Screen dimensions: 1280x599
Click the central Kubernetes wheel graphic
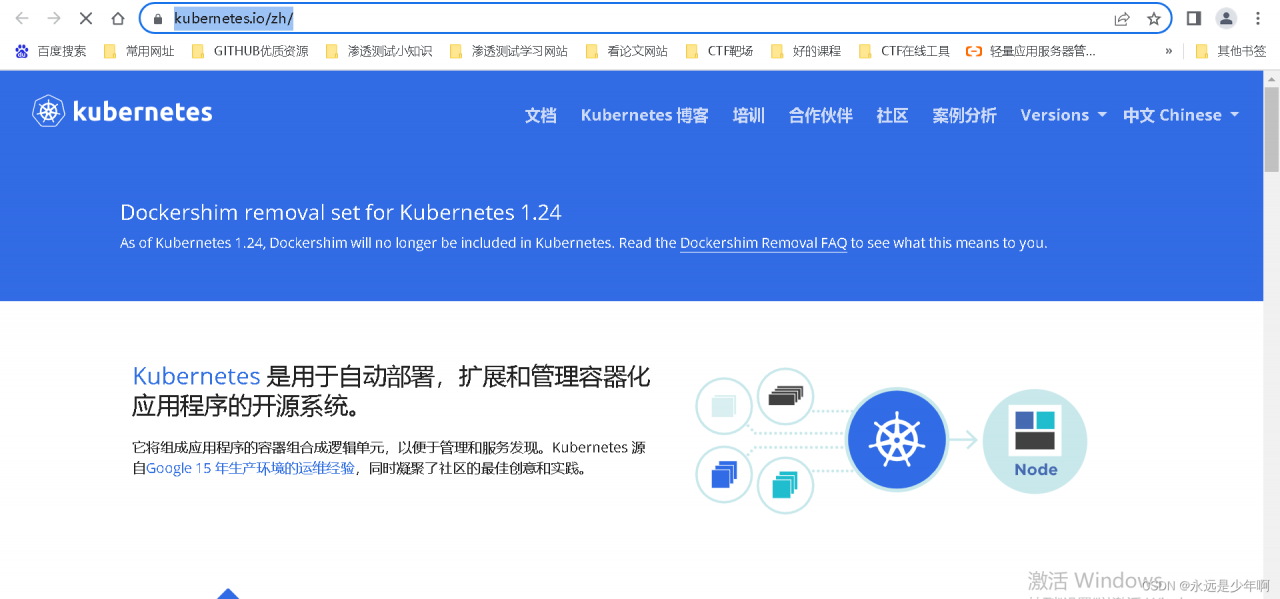[897, 439]
